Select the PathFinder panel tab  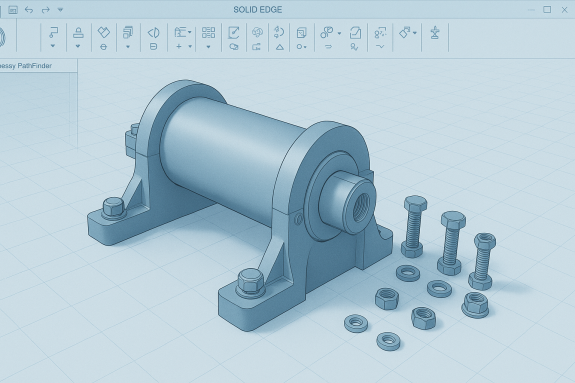(26, 66)
